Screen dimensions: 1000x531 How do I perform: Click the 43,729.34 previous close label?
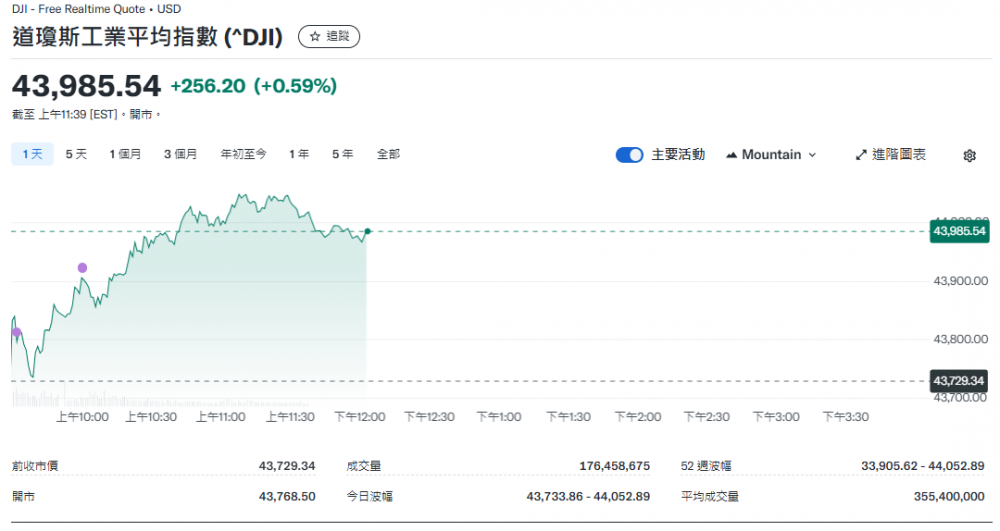coord(959,381)
